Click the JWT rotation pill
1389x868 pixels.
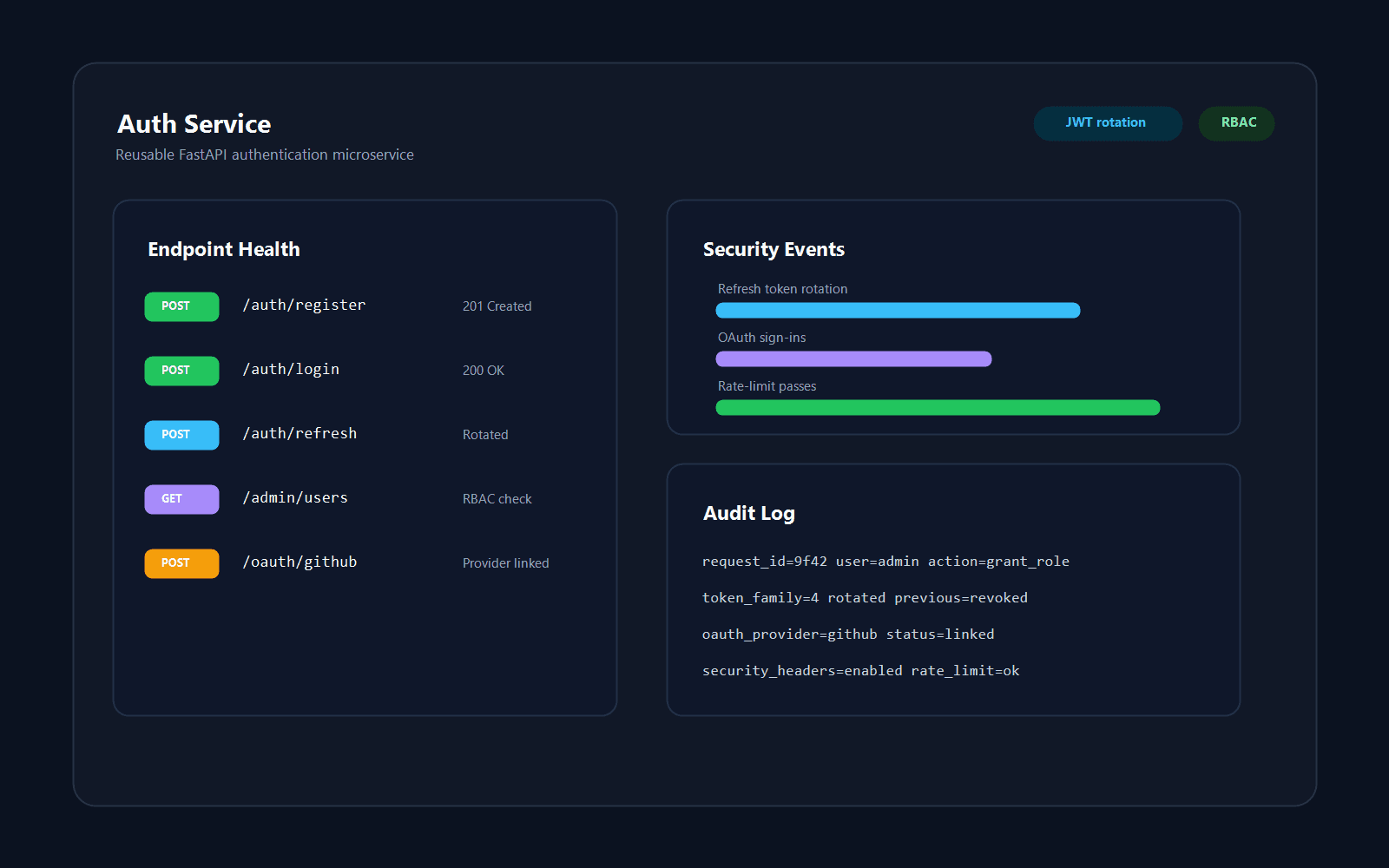pos(1107,123)
